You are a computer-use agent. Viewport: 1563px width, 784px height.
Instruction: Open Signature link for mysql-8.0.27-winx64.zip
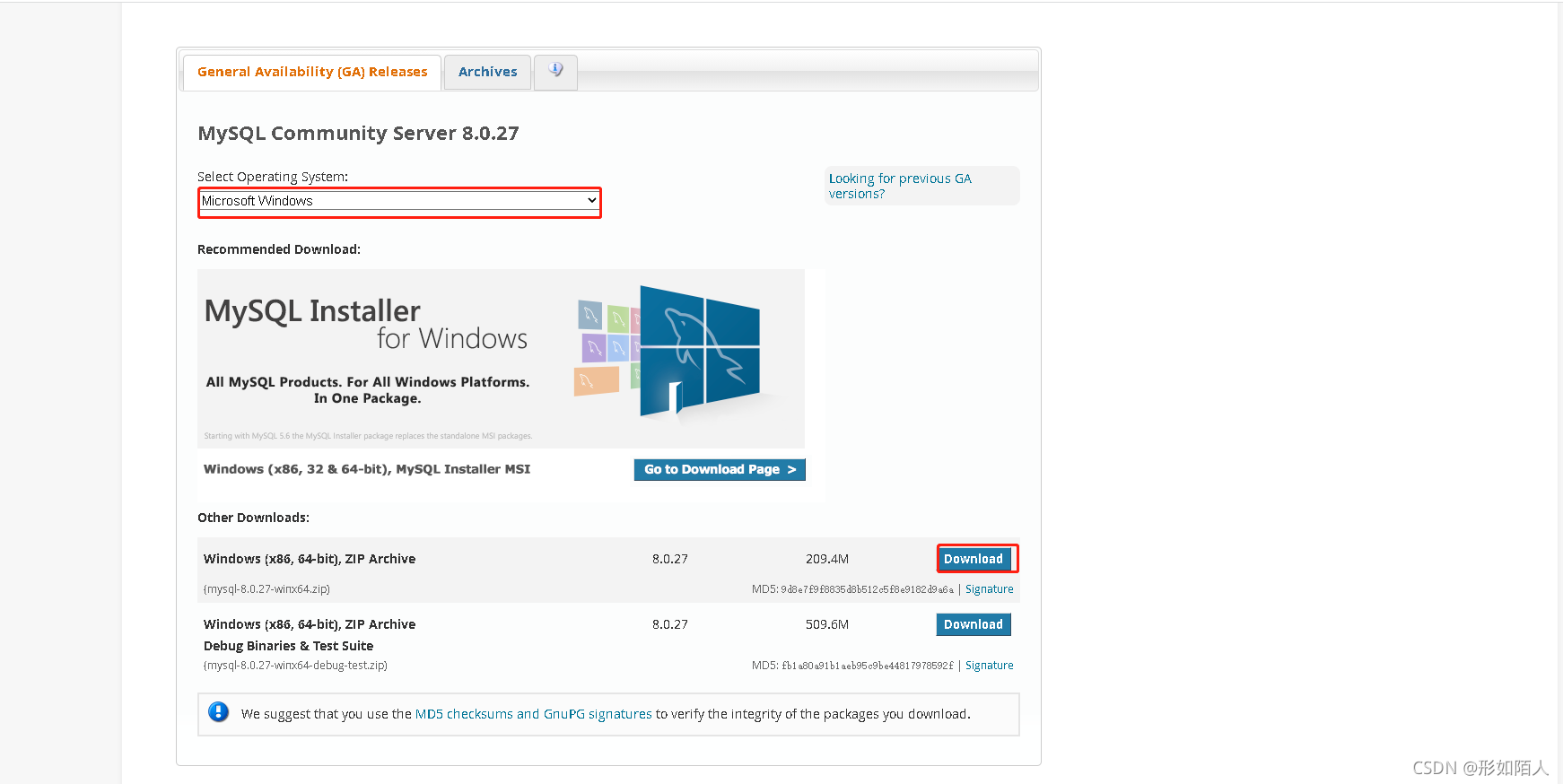pyautogui.click(x=990, y=589)
